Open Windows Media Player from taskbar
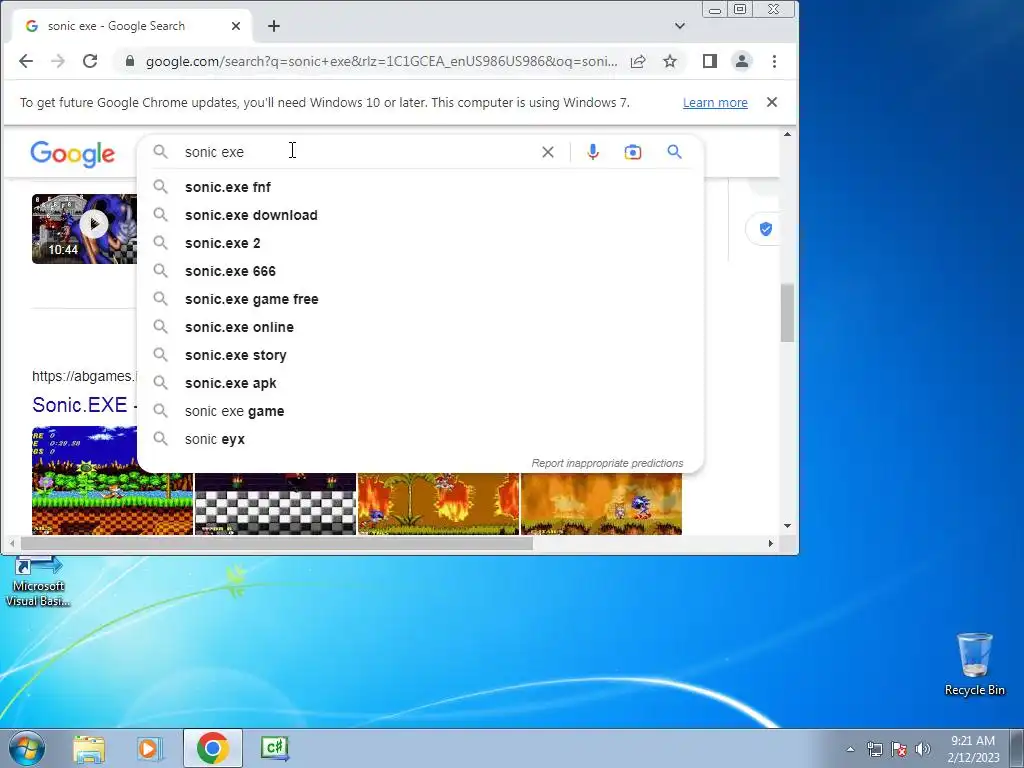The height and width of the screenshot is (768, 1024). coord(150,748)
